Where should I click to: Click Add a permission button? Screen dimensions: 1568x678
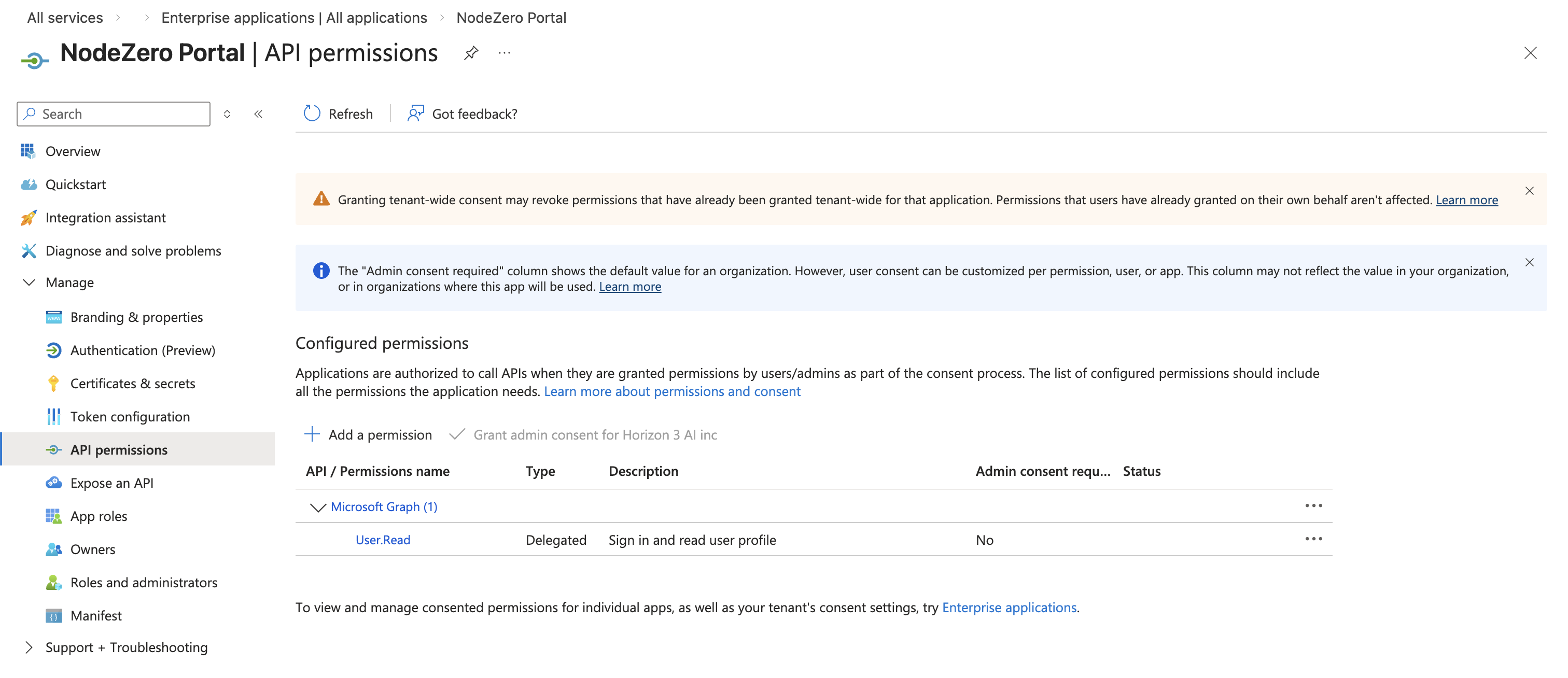[x=368, y=434]
